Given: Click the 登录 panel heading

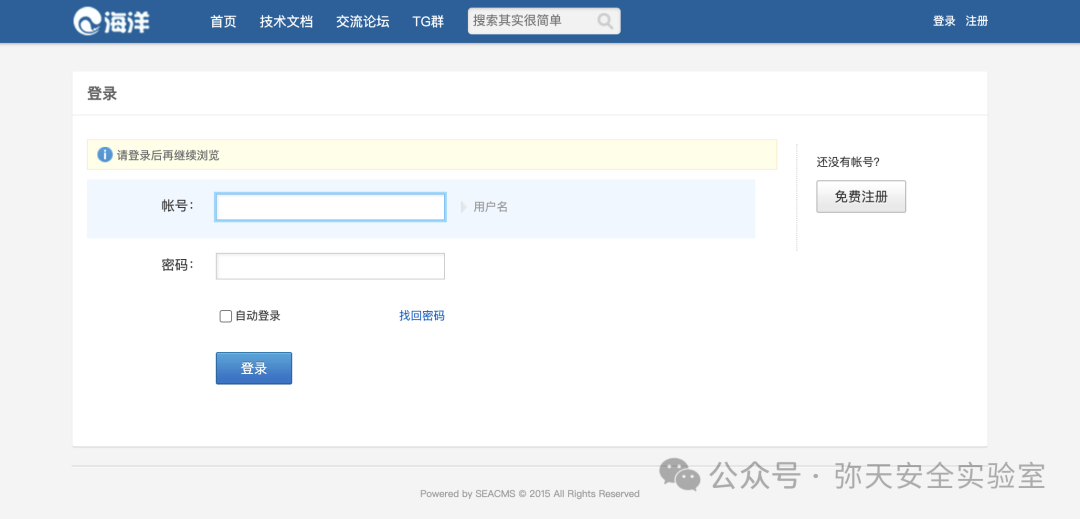Looking at the screenshot, I should (102, 94).
